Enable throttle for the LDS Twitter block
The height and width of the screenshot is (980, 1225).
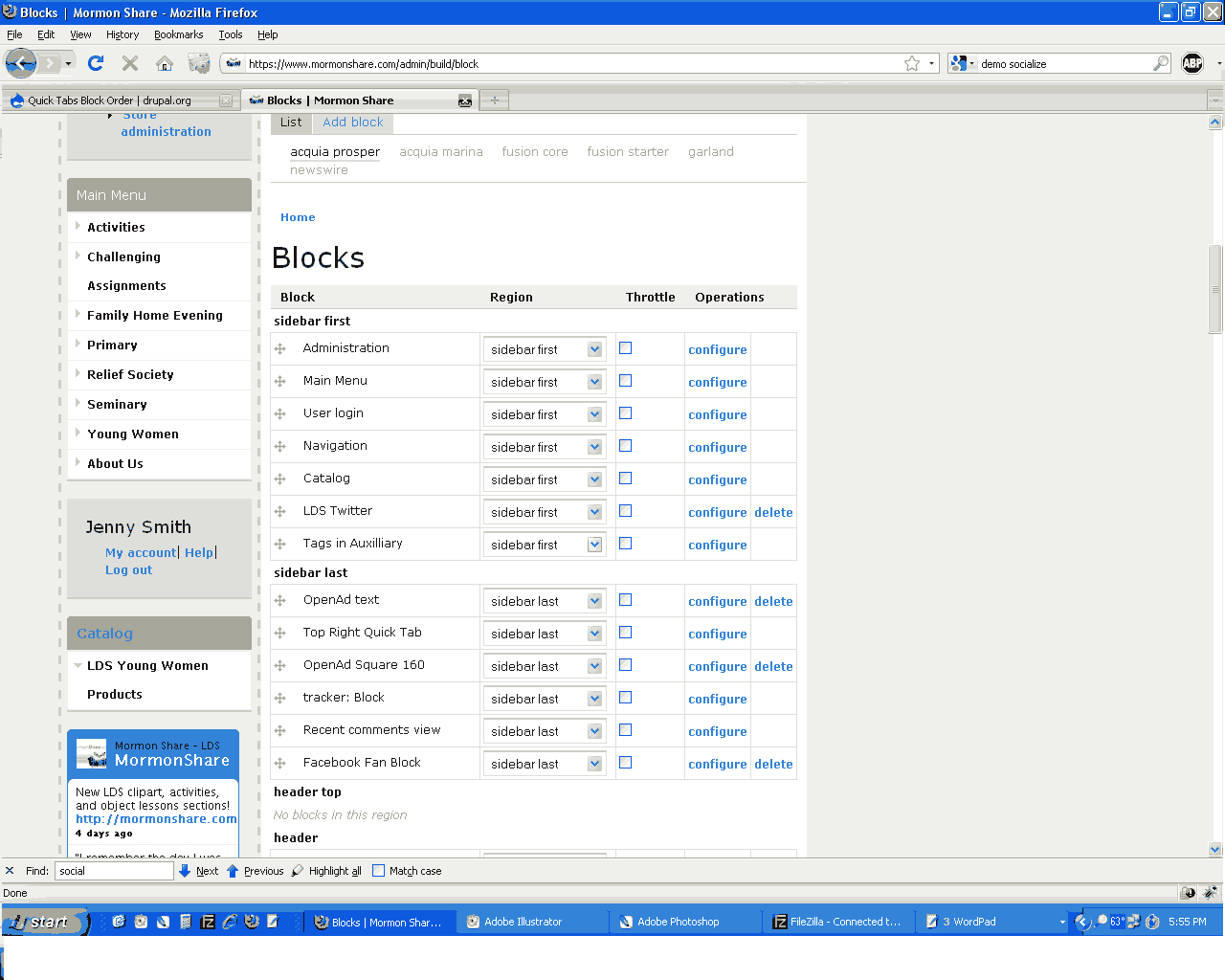pyautogui.click(x=625, y=510)
